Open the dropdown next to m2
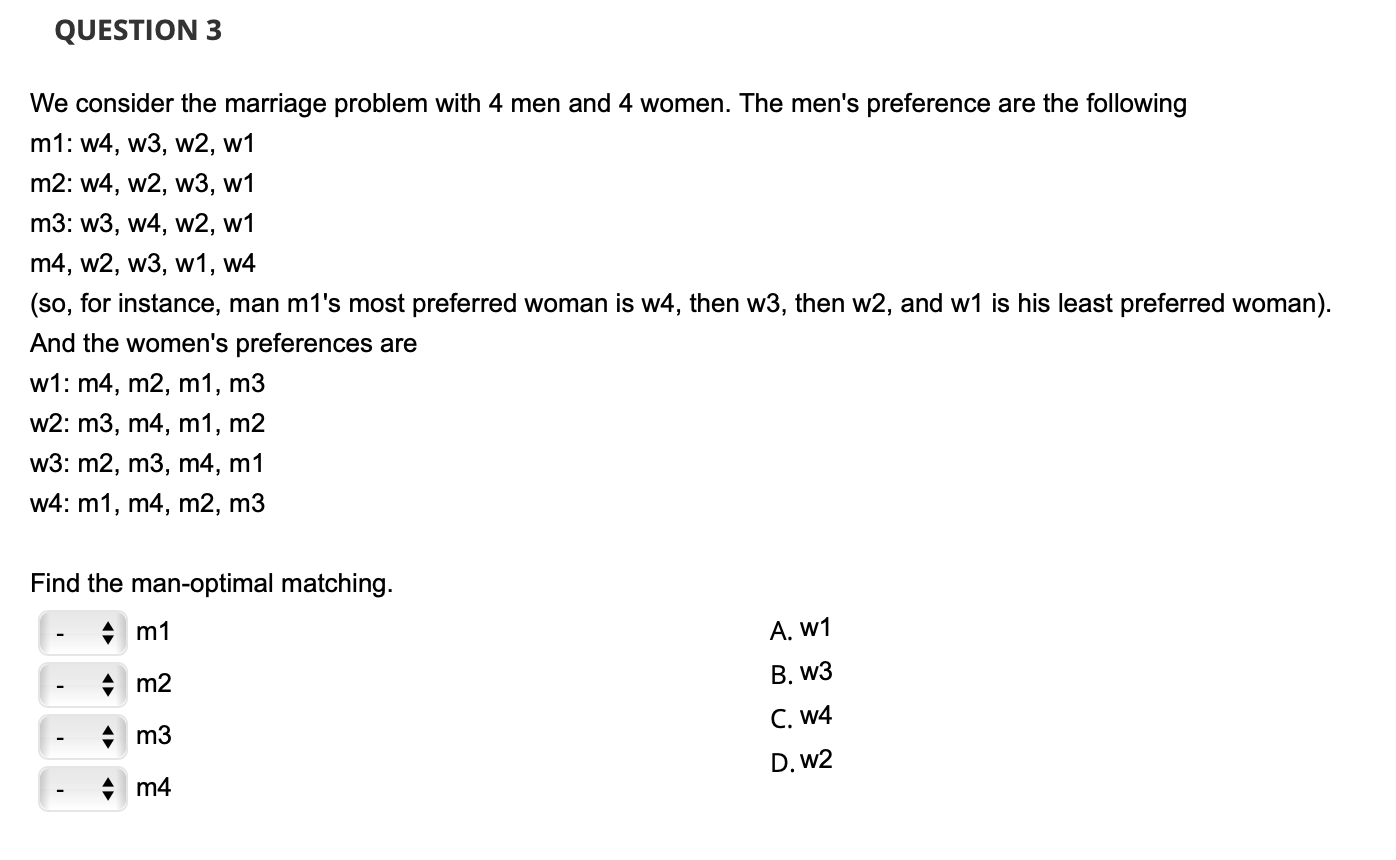This screenshot has height=860, width=1396. 82,684
